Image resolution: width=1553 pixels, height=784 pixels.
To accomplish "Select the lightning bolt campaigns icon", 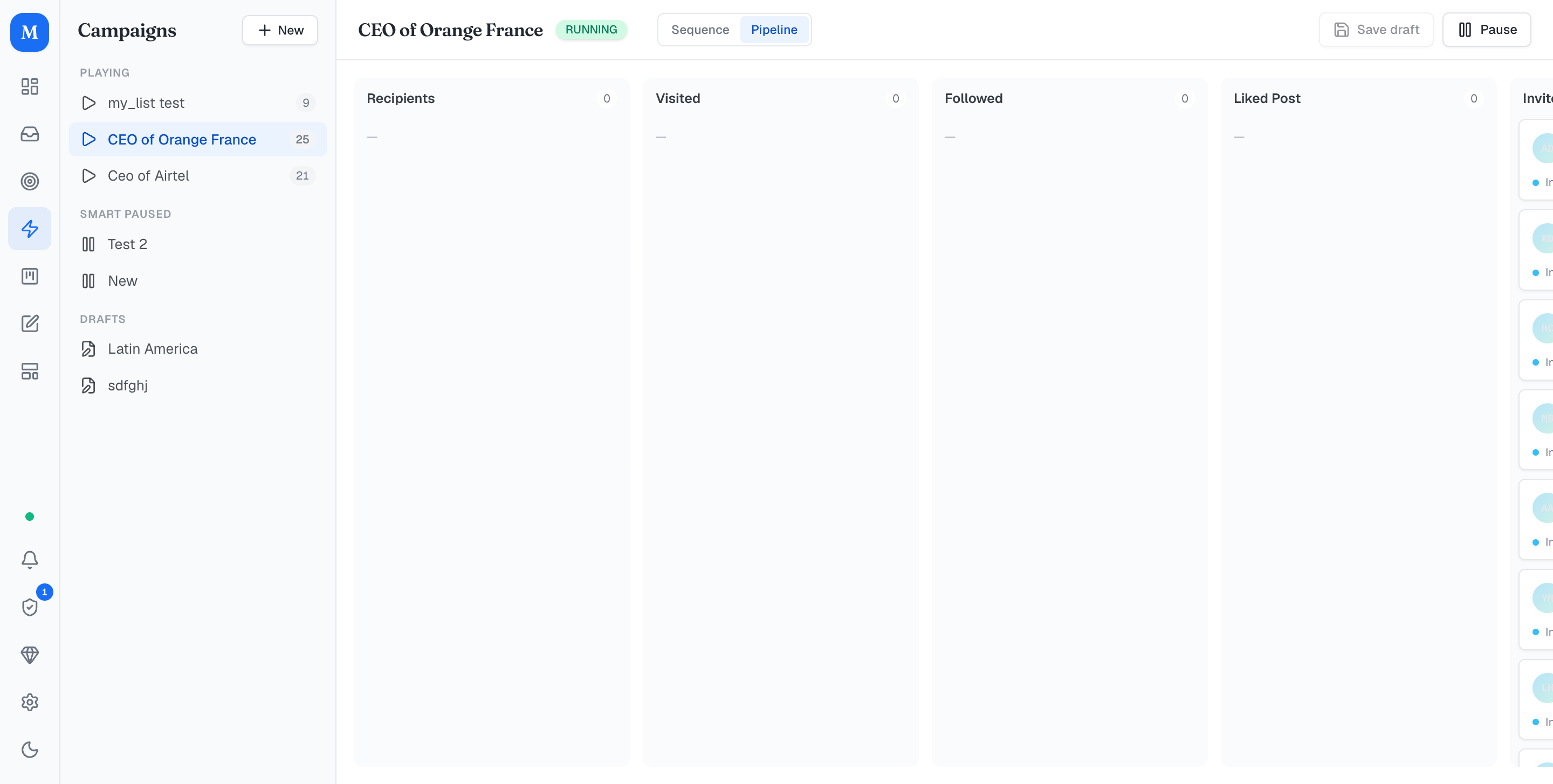I will click(x=30, y=229).
